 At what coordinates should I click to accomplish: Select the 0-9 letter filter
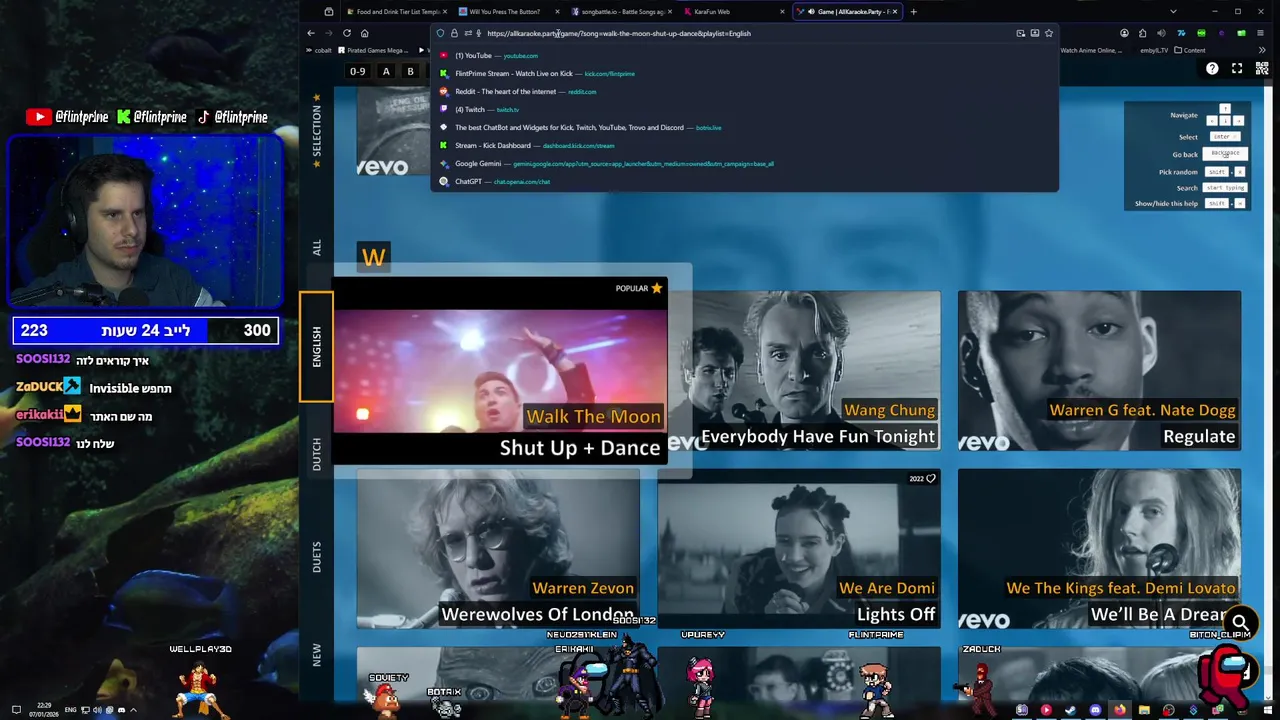[x=357, y=71]
